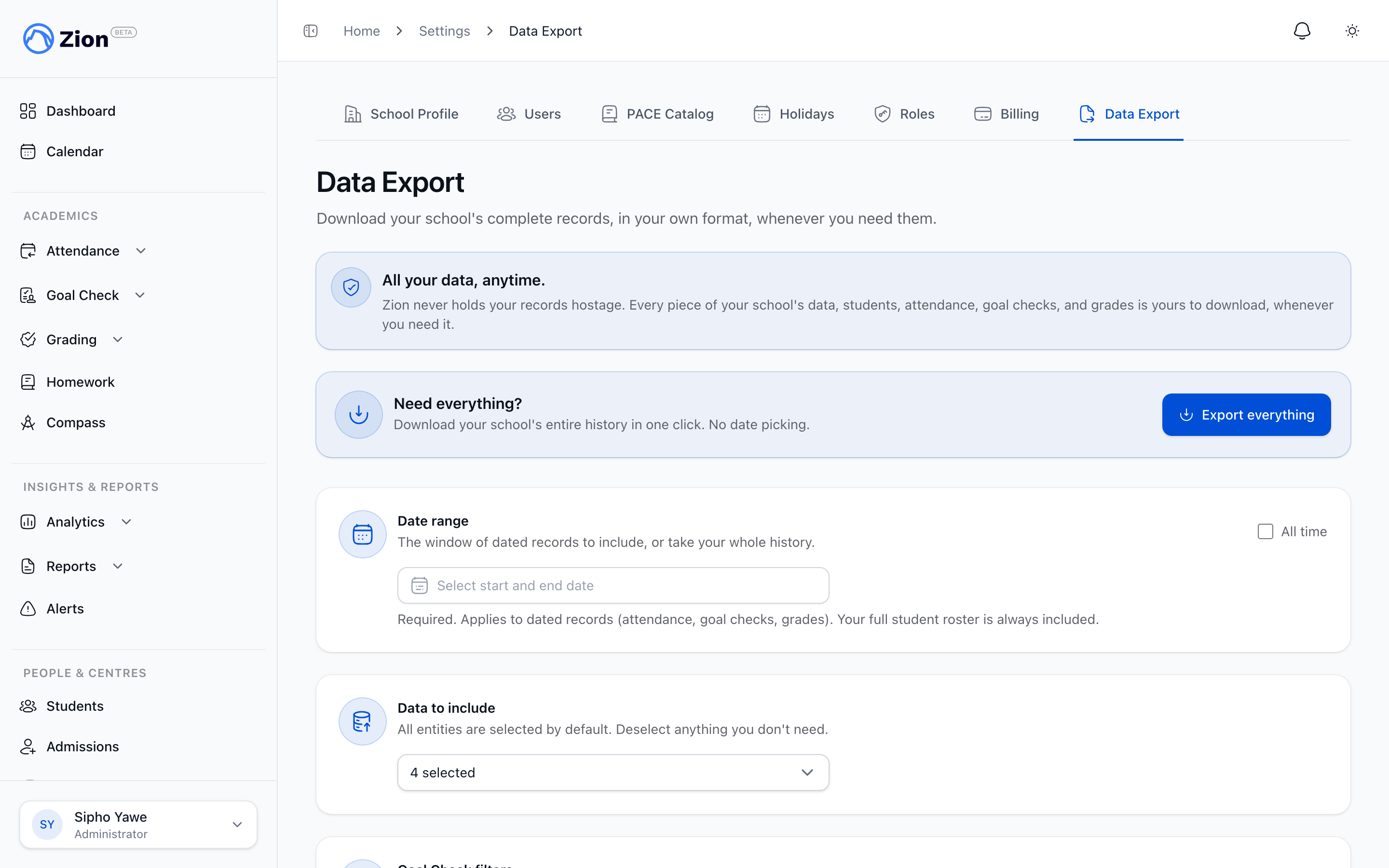Viewport: 1389px width, 868px height.
Task: Click the Admissions add-user icon
Action: (28, 746)
